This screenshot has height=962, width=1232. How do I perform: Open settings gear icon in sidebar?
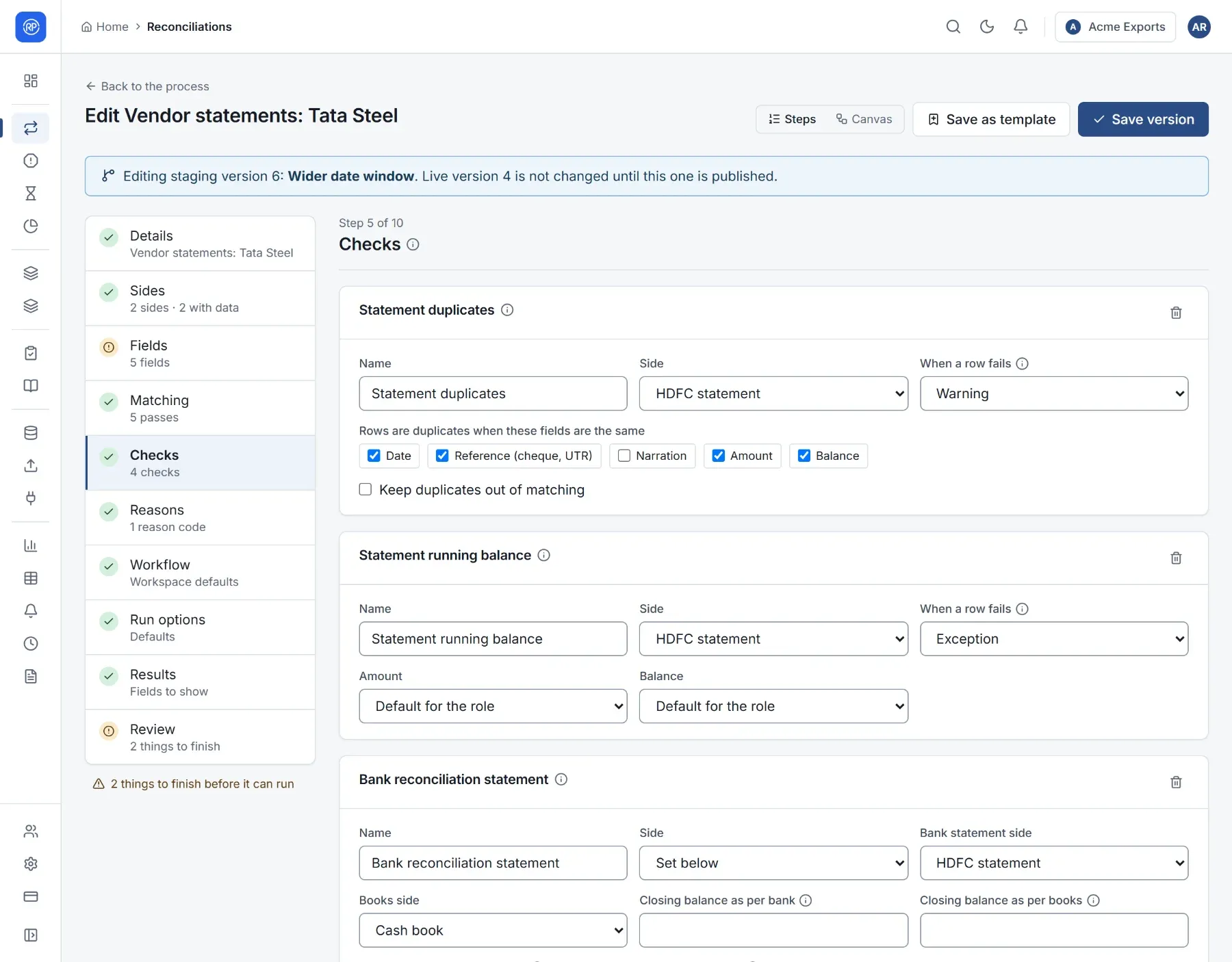[x=31, y=864]
